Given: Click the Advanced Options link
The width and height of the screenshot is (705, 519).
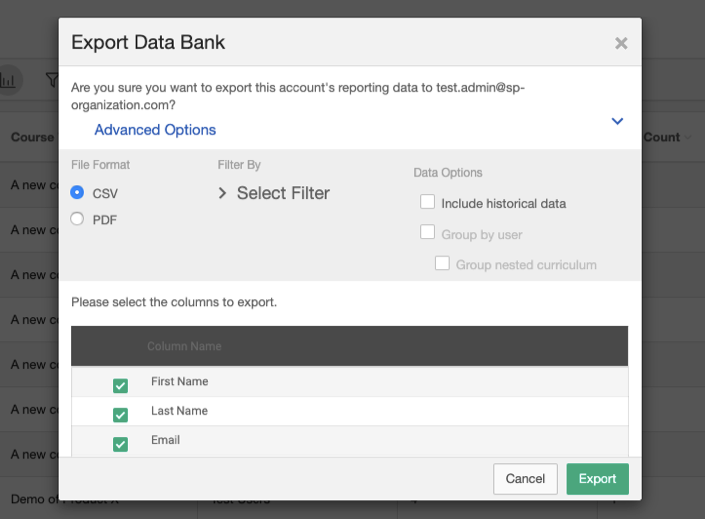Looking at the screenshot, I should click(155, 130).
